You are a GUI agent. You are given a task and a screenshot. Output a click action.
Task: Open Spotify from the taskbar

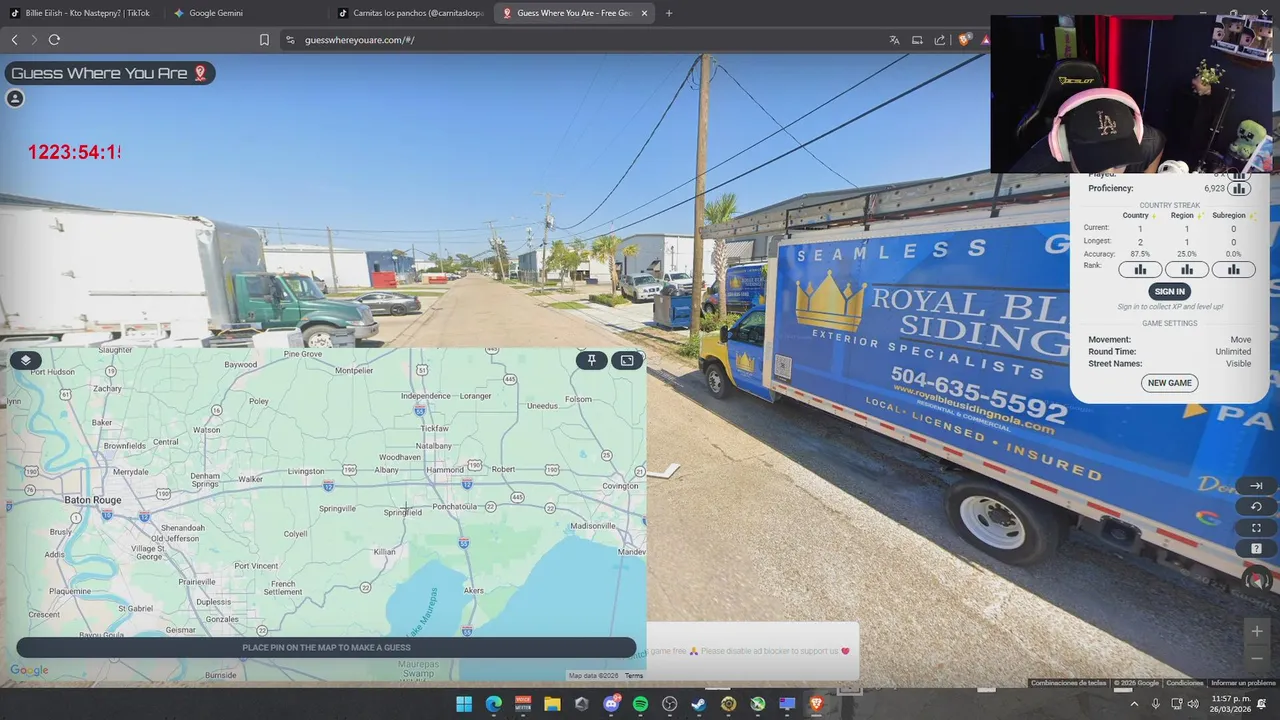[640, 704]
